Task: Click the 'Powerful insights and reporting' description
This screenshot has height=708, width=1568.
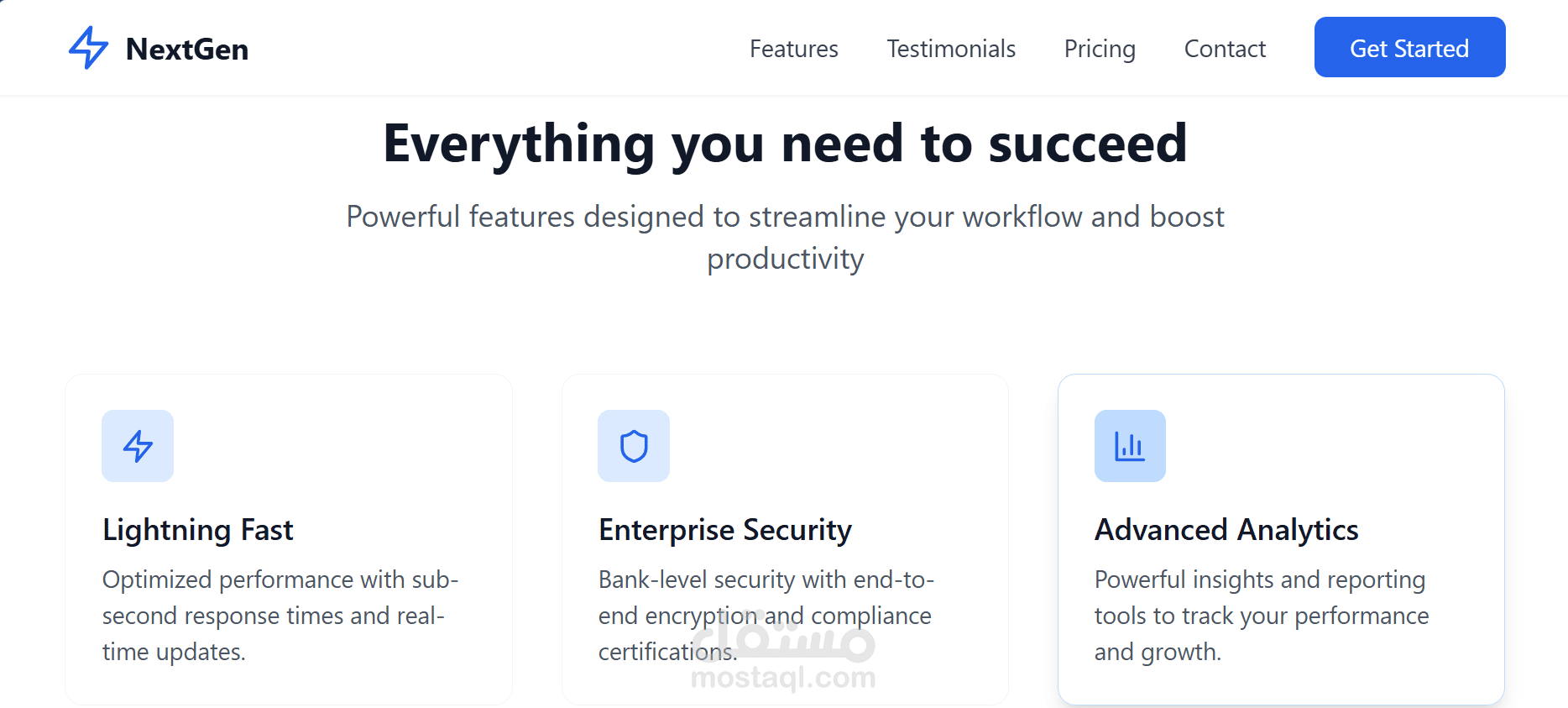Action: 1261,616
